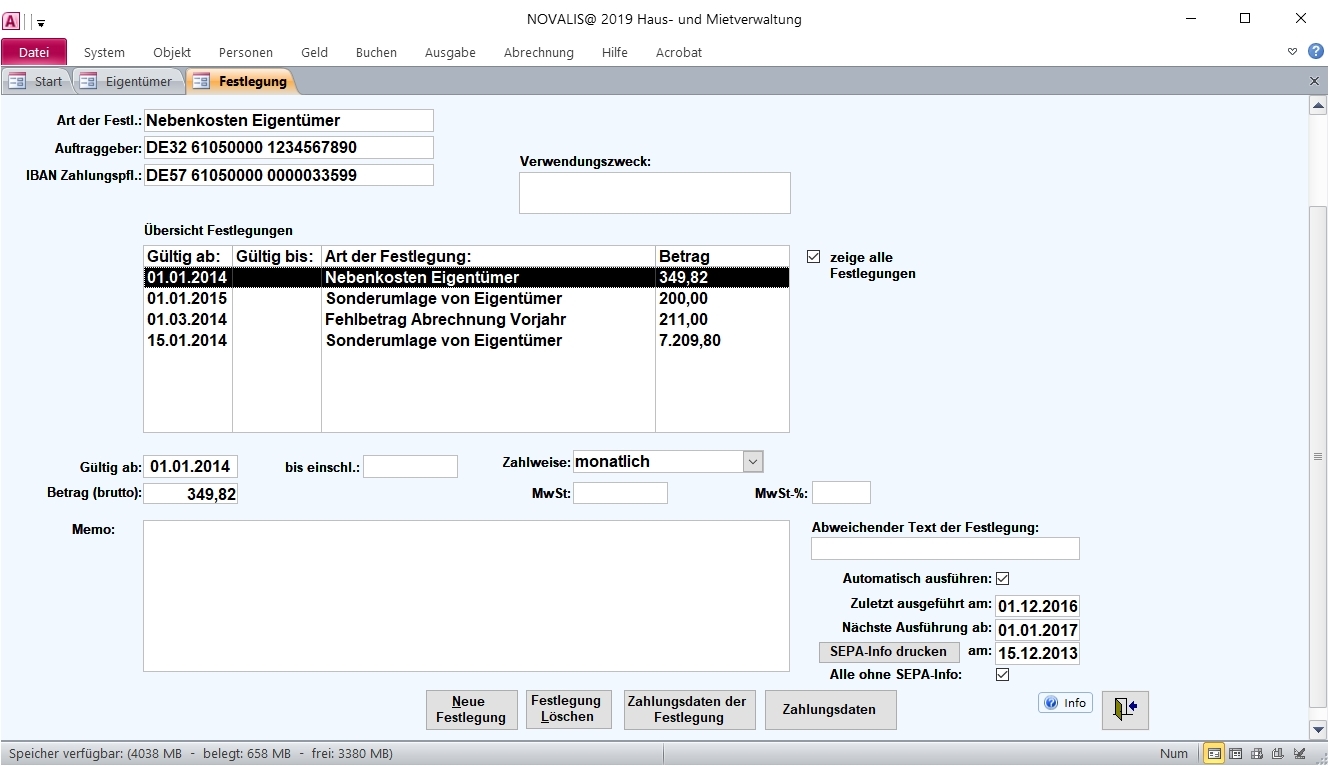Switch to the Start tab

37,82
